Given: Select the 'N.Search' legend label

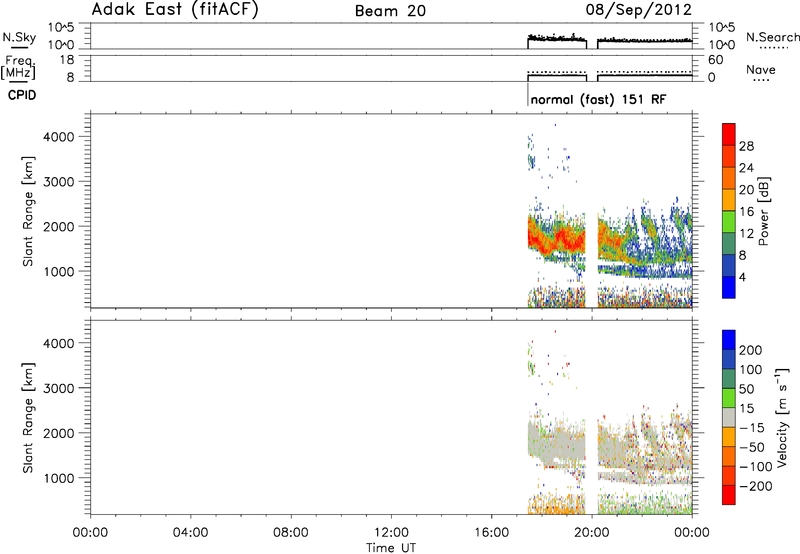Looking at the screenshot, I should pos(772,37).
